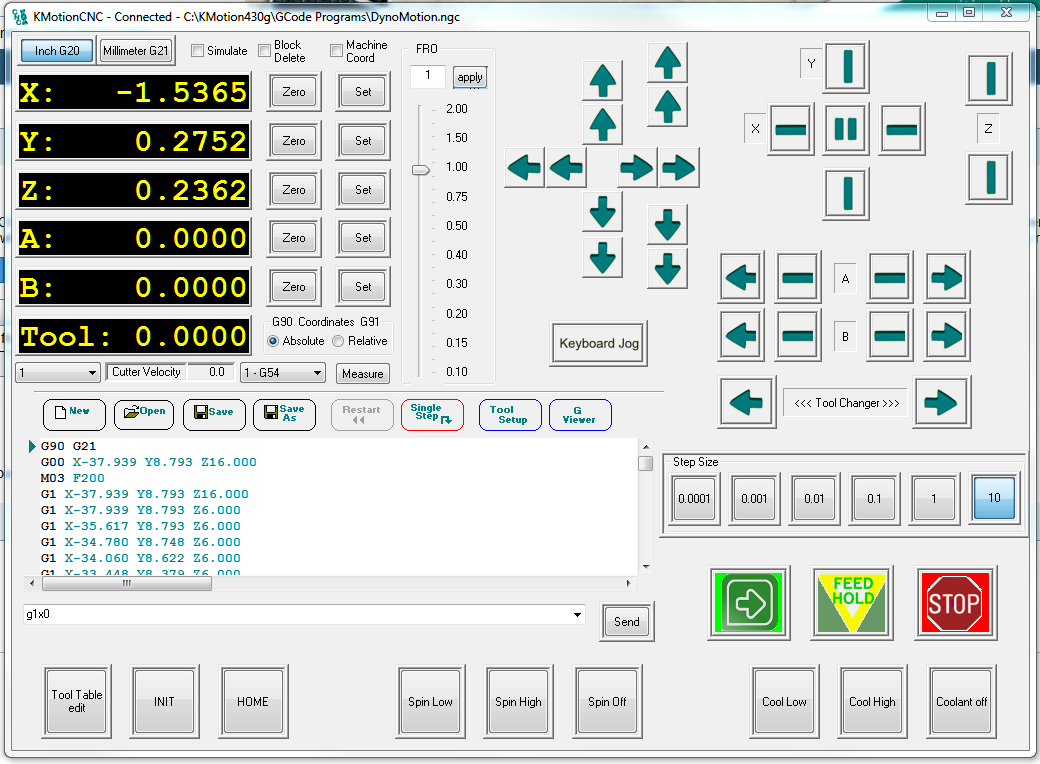Select the Relative G91 radio button
Image resolution: width=1040 pixels, height=764 pixels.
pos(338,341)
